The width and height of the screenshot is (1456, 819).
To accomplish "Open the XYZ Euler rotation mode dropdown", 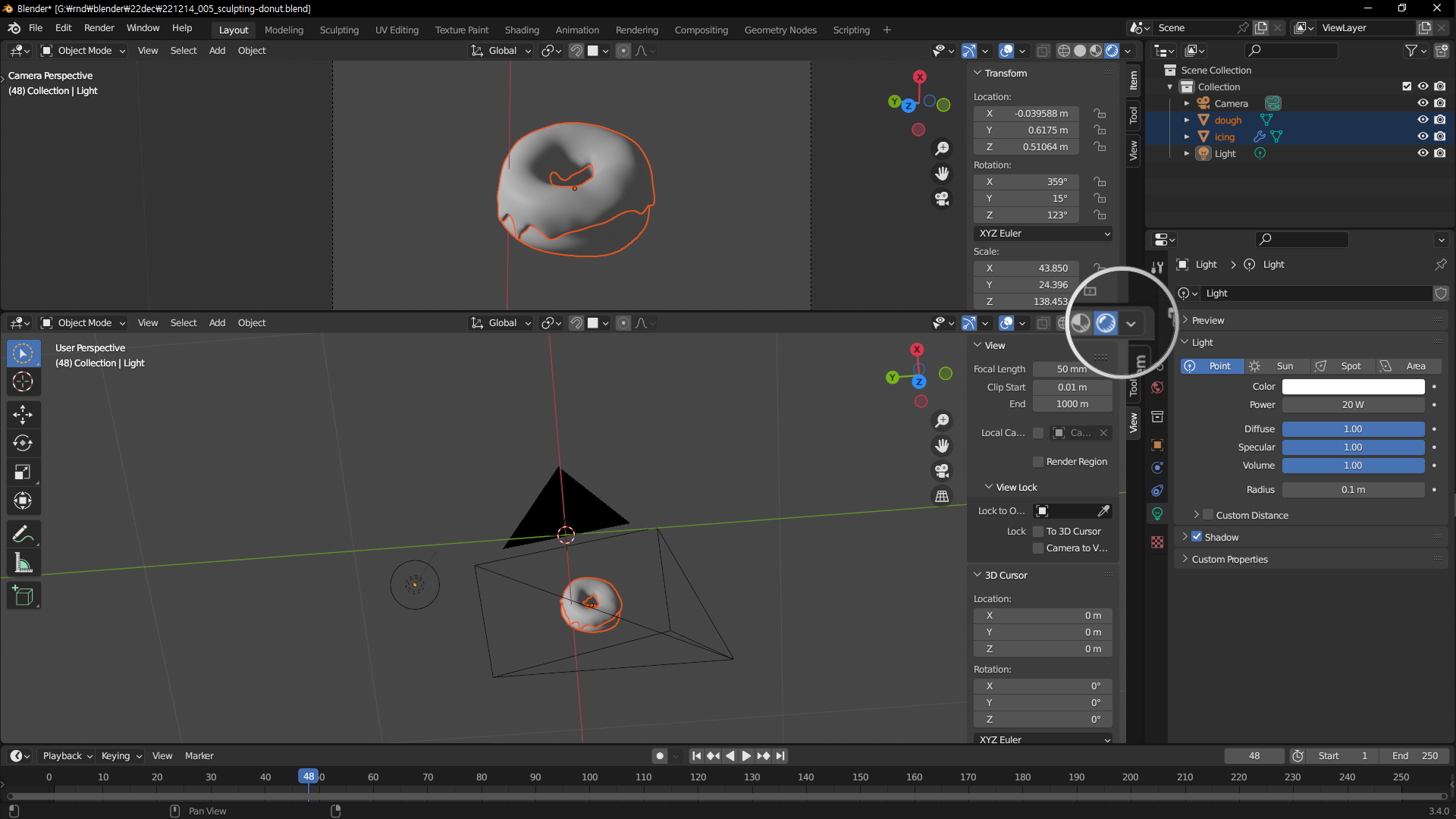I will (x=1043, y=234).
